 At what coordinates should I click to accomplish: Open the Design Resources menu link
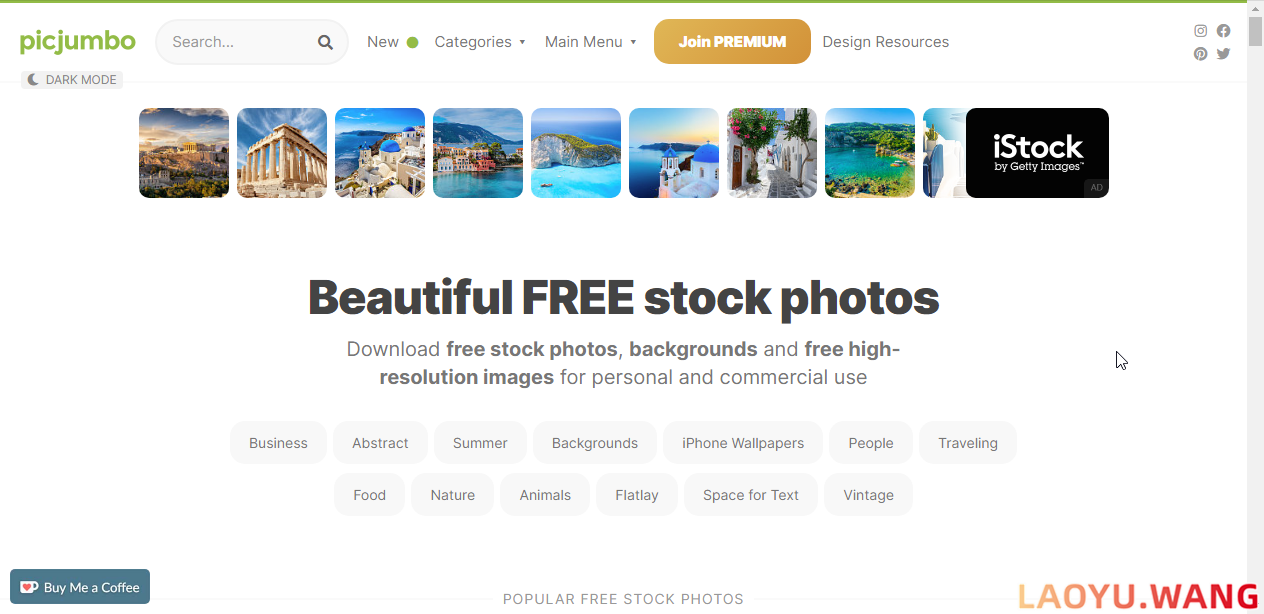tap(886, 42)
